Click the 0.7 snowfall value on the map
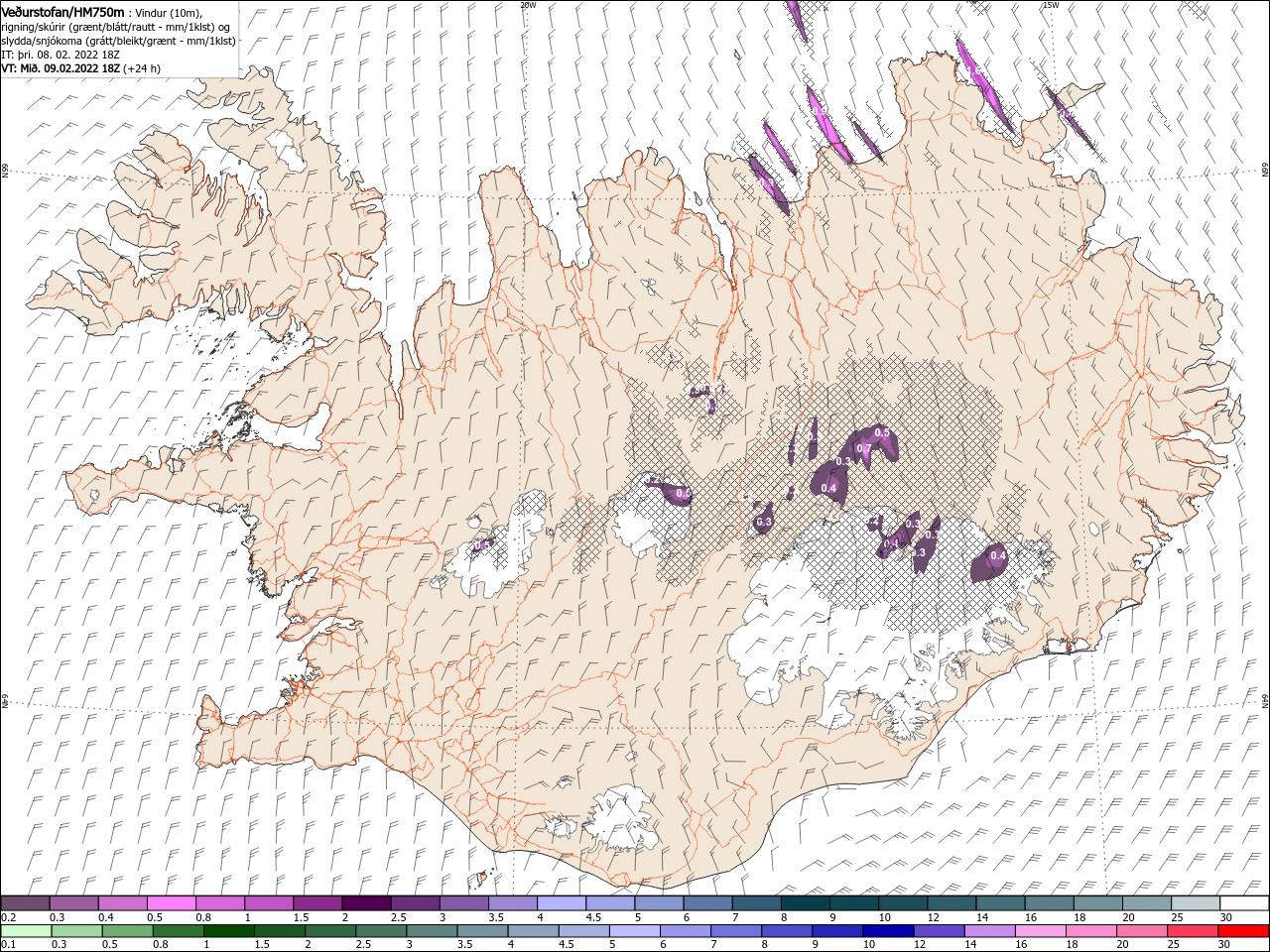 point(862,449)
